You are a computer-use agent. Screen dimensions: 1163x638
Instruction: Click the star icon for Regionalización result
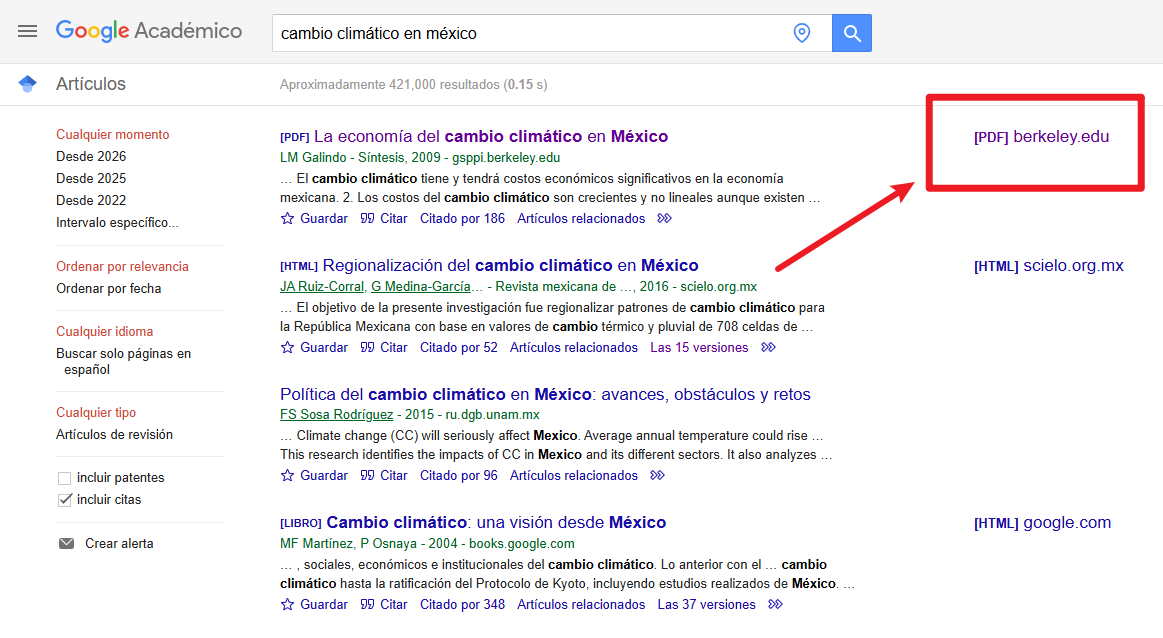287,347
